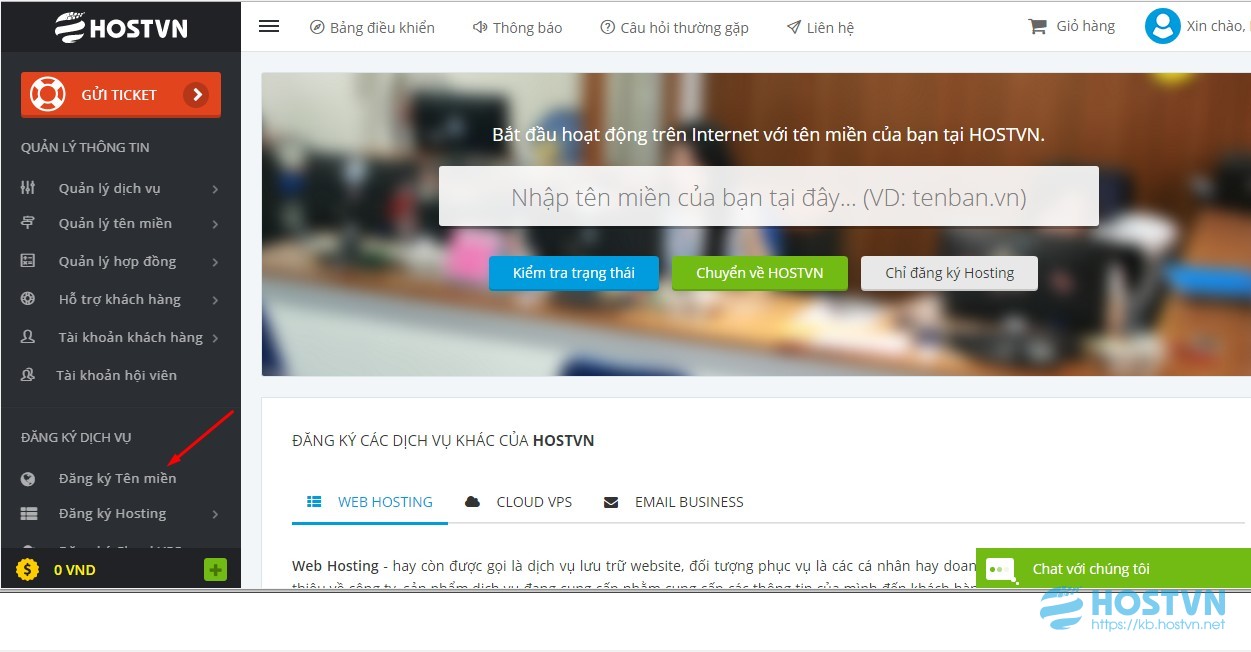The image size is (1251, 652).
Task: Click the HOSTVN logo in sidebar header
Action: point(121,27)
